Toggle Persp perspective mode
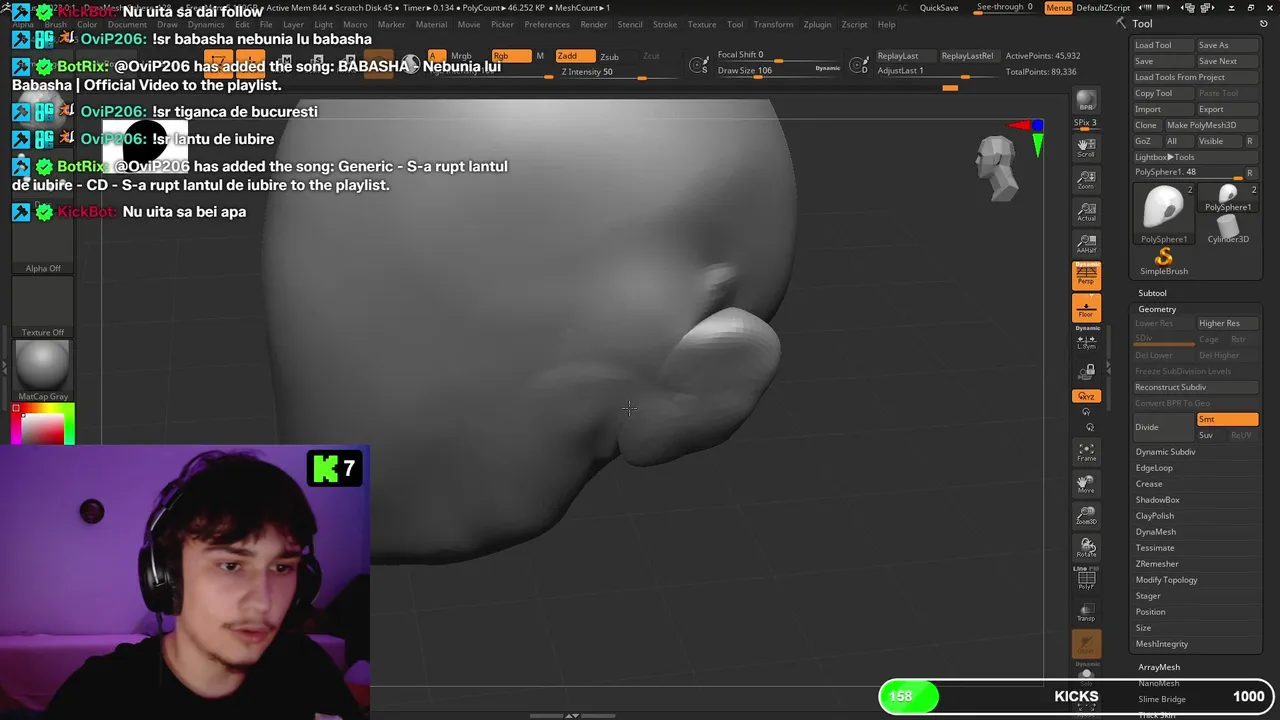1280x720 pixels. pyautogui.click(x=1086, y=275)
